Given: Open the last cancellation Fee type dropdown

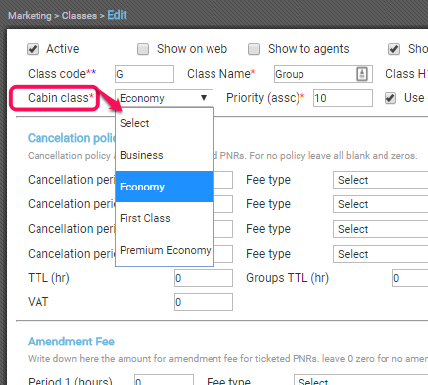Looking at the screenshot, I should click(381, 254).
